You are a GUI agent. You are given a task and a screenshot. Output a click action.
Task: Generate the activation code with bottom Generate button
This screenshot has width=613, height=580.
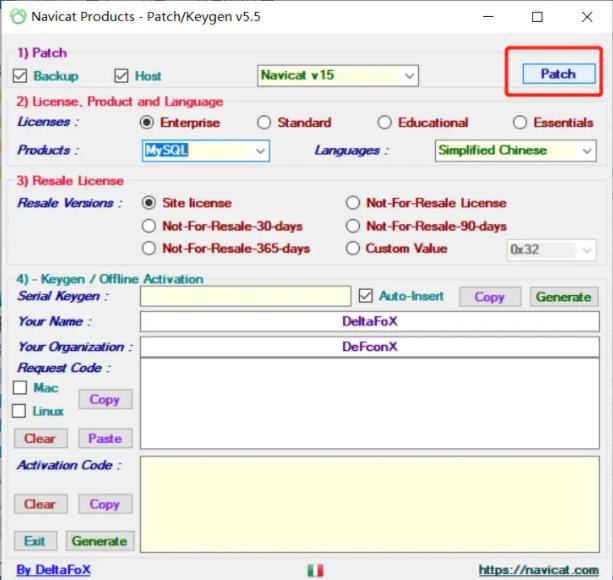100,541
